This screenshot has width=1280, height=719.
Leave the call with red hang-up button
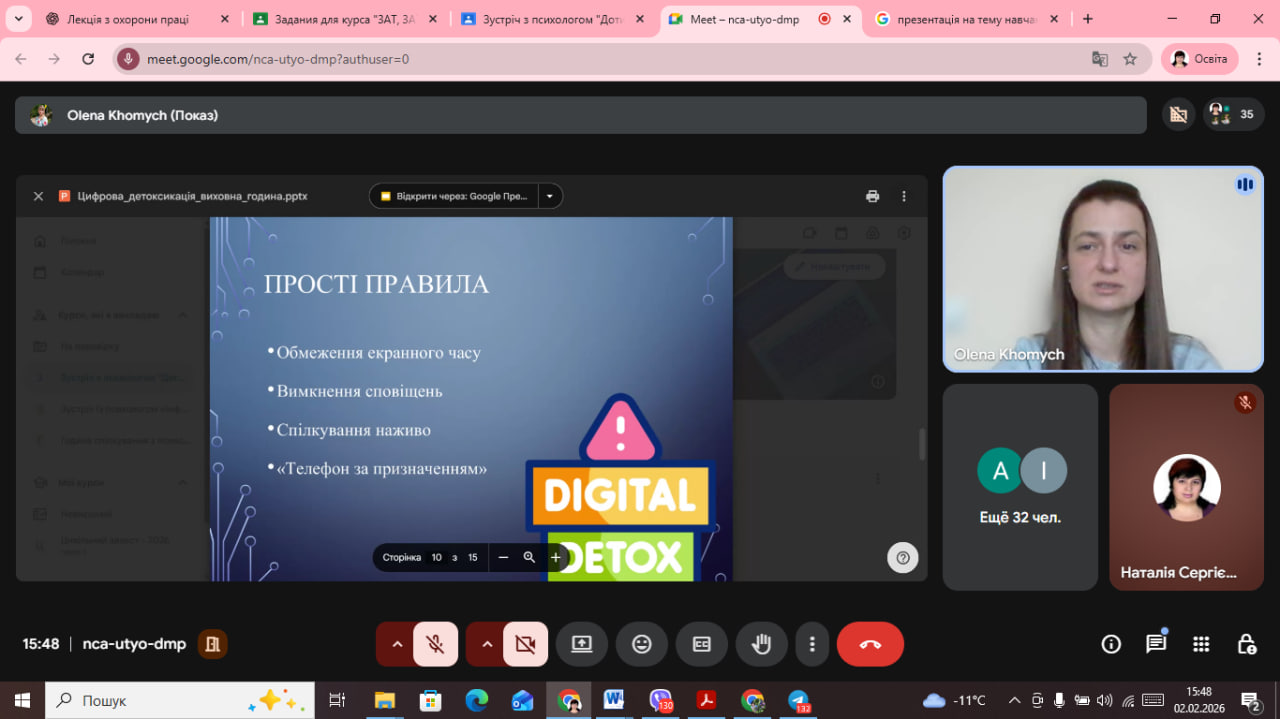(870, 644)
